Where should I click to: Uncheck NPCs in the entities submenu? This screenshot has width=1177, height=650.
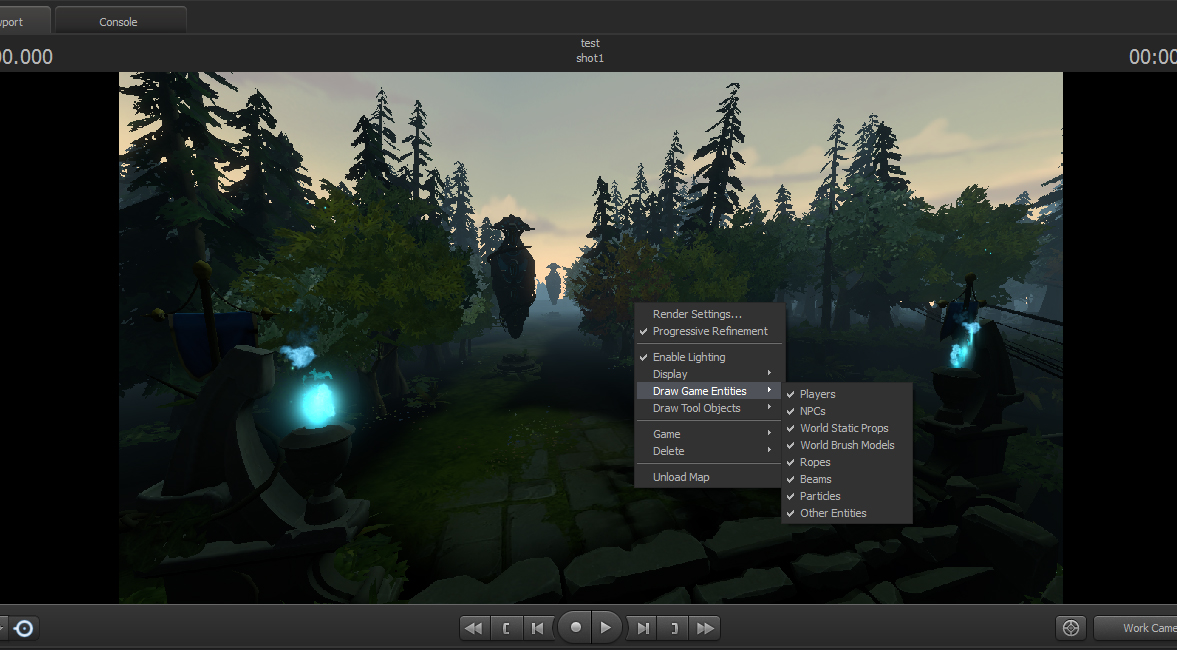[847, 411]
